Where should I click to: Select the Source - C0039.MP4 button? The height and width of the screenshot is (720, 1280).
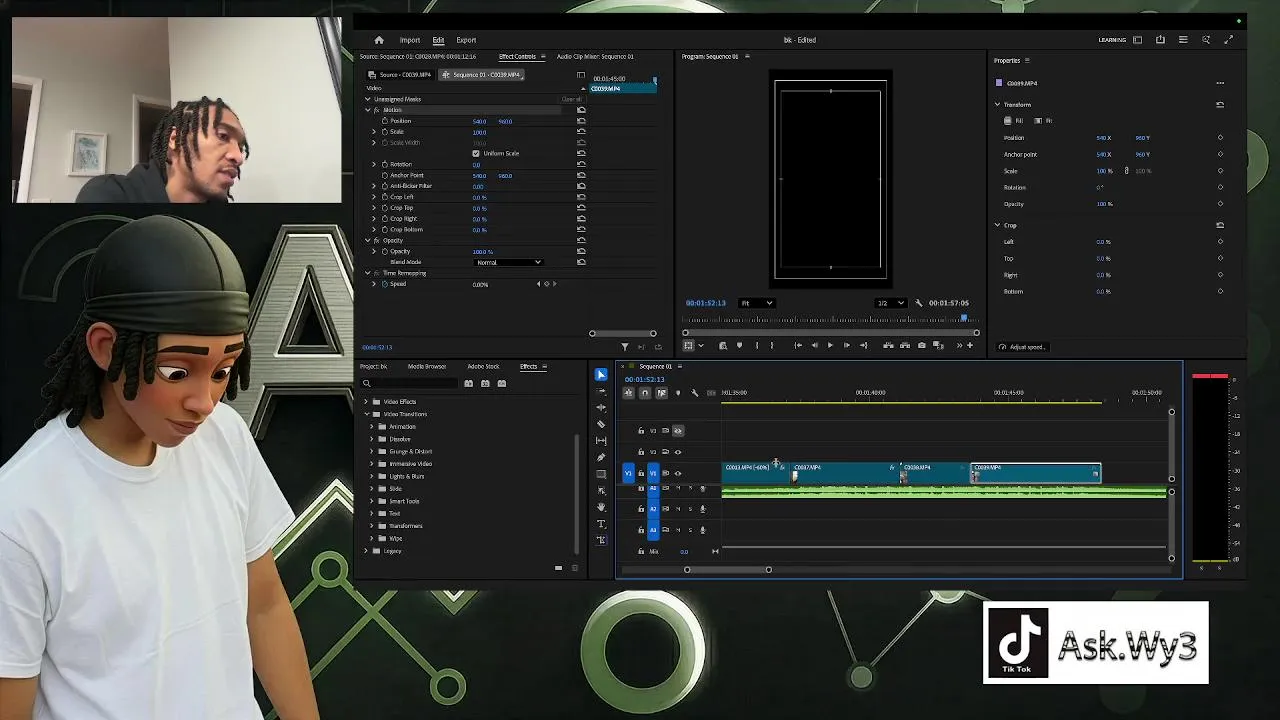pyautogui.click(x=399, y=75)
